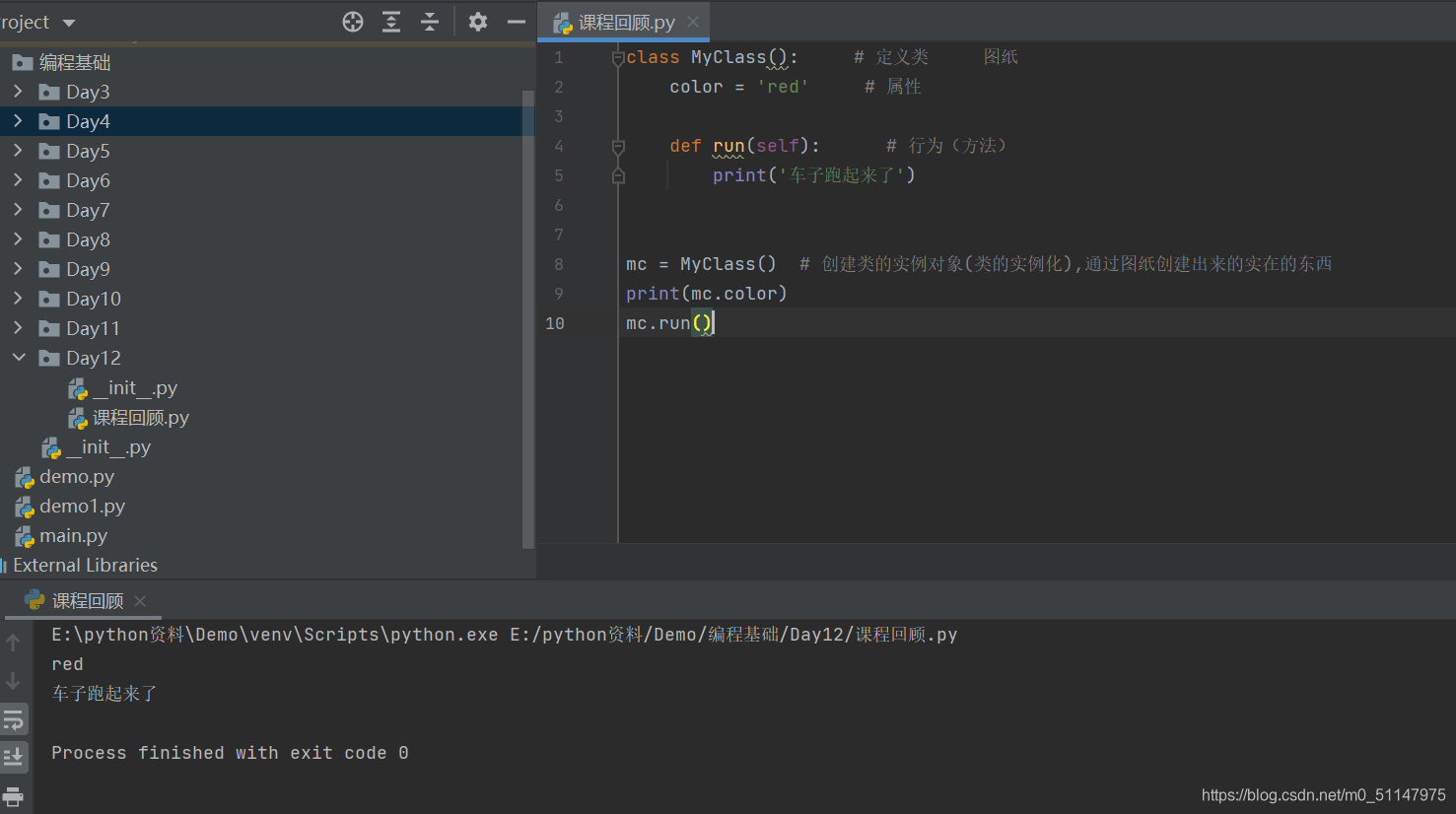Click console output '车子跑起来了'

pos(104,694)
